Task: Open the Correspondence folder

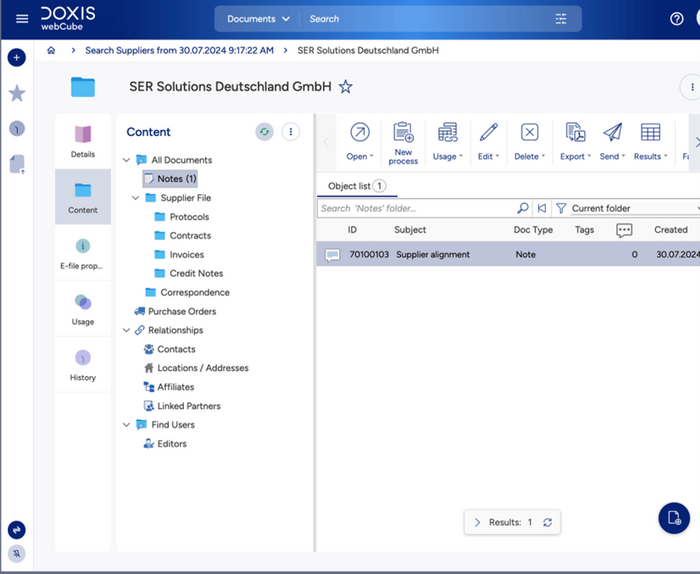Action: pos(188,292)
